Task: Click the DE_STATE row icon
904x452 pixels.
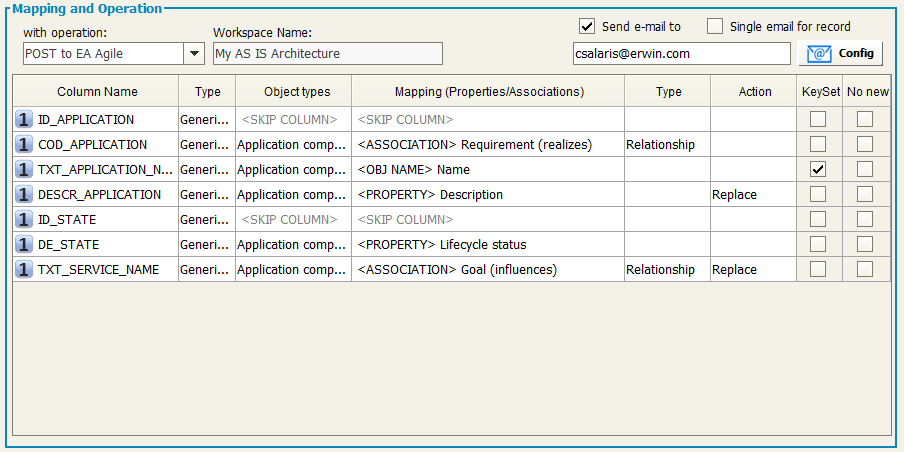Action: click(24, 245)
